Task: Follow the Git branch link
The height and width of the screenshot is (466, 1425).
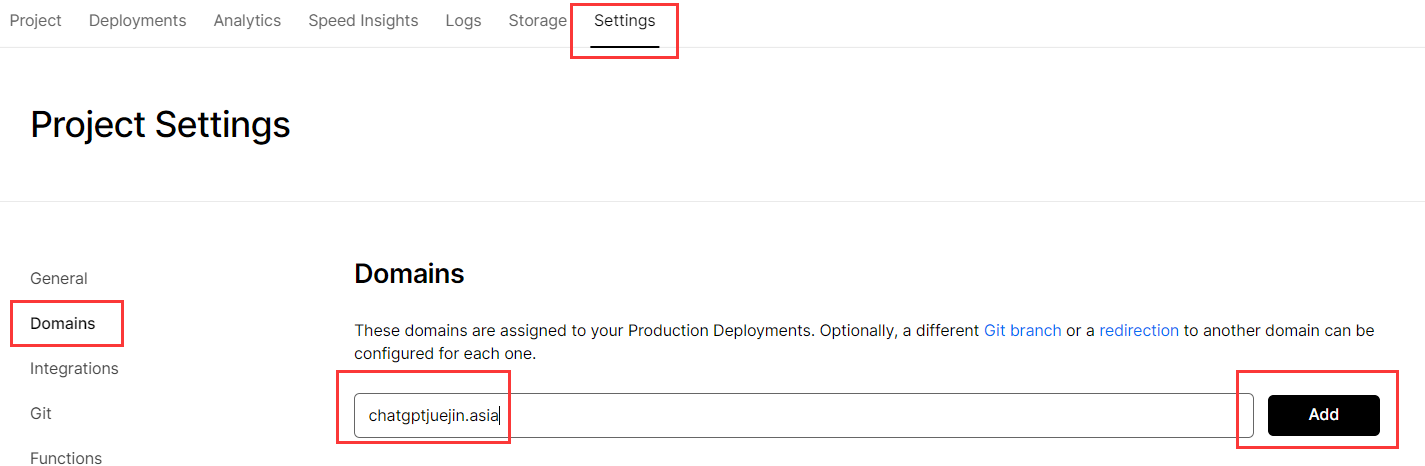Action: [x=1023, y=330]
